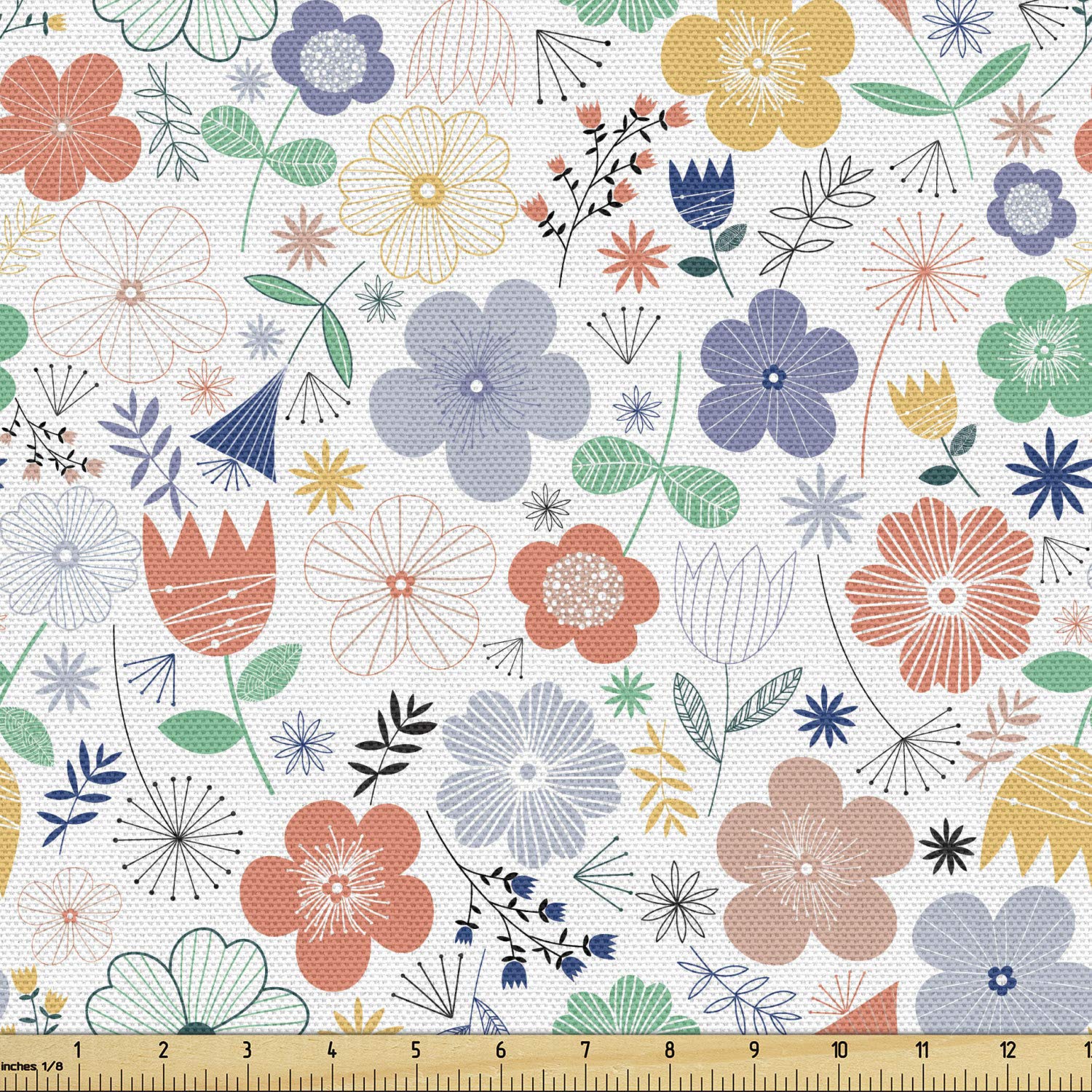Screen dimensions: 1092x1092
Task: Click the number 9 on the ruler
Action: [753, 1049]
